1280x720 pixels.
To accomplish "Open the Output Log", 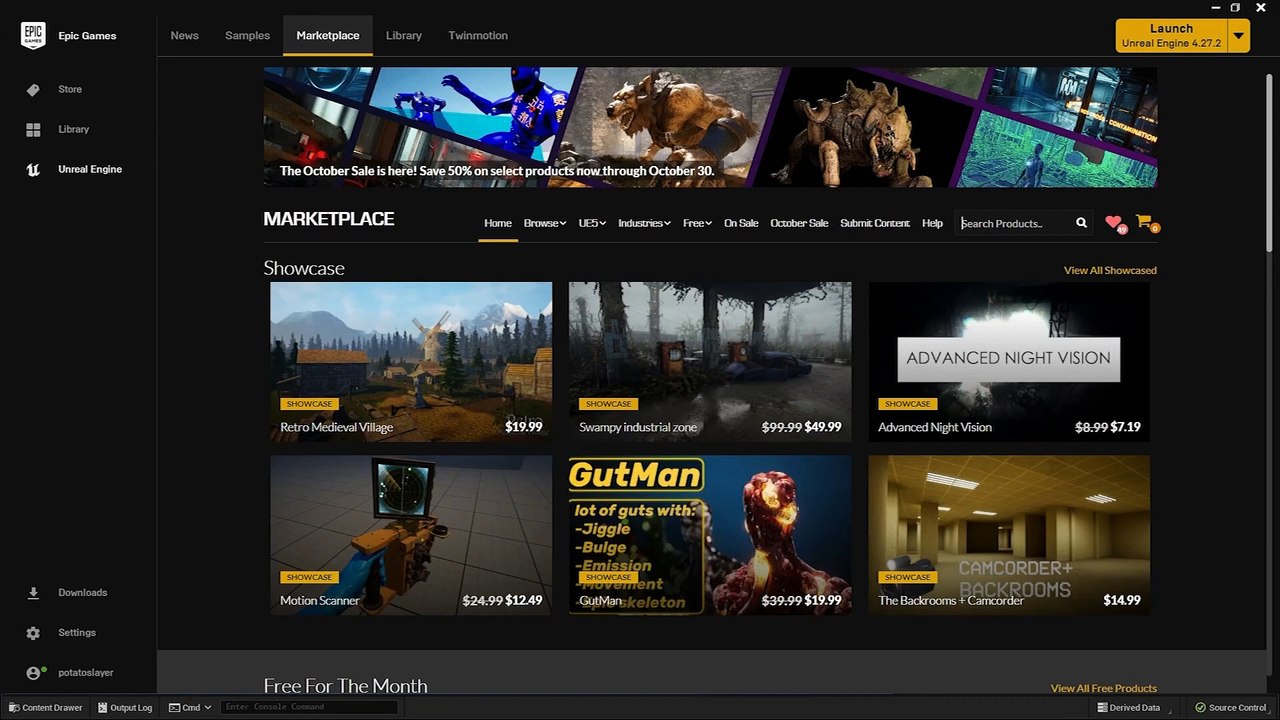I will (x=125, y=707).
